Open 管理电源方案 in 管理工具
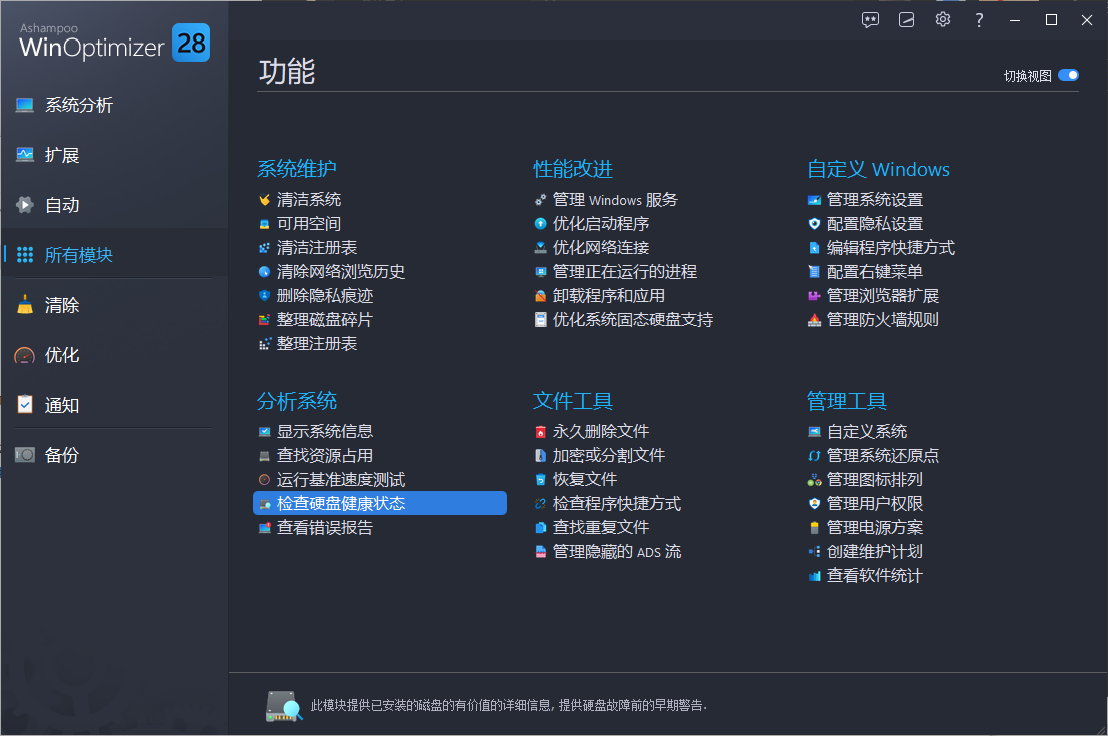This screenshot has height=736, width=1108. coord(874,527)
